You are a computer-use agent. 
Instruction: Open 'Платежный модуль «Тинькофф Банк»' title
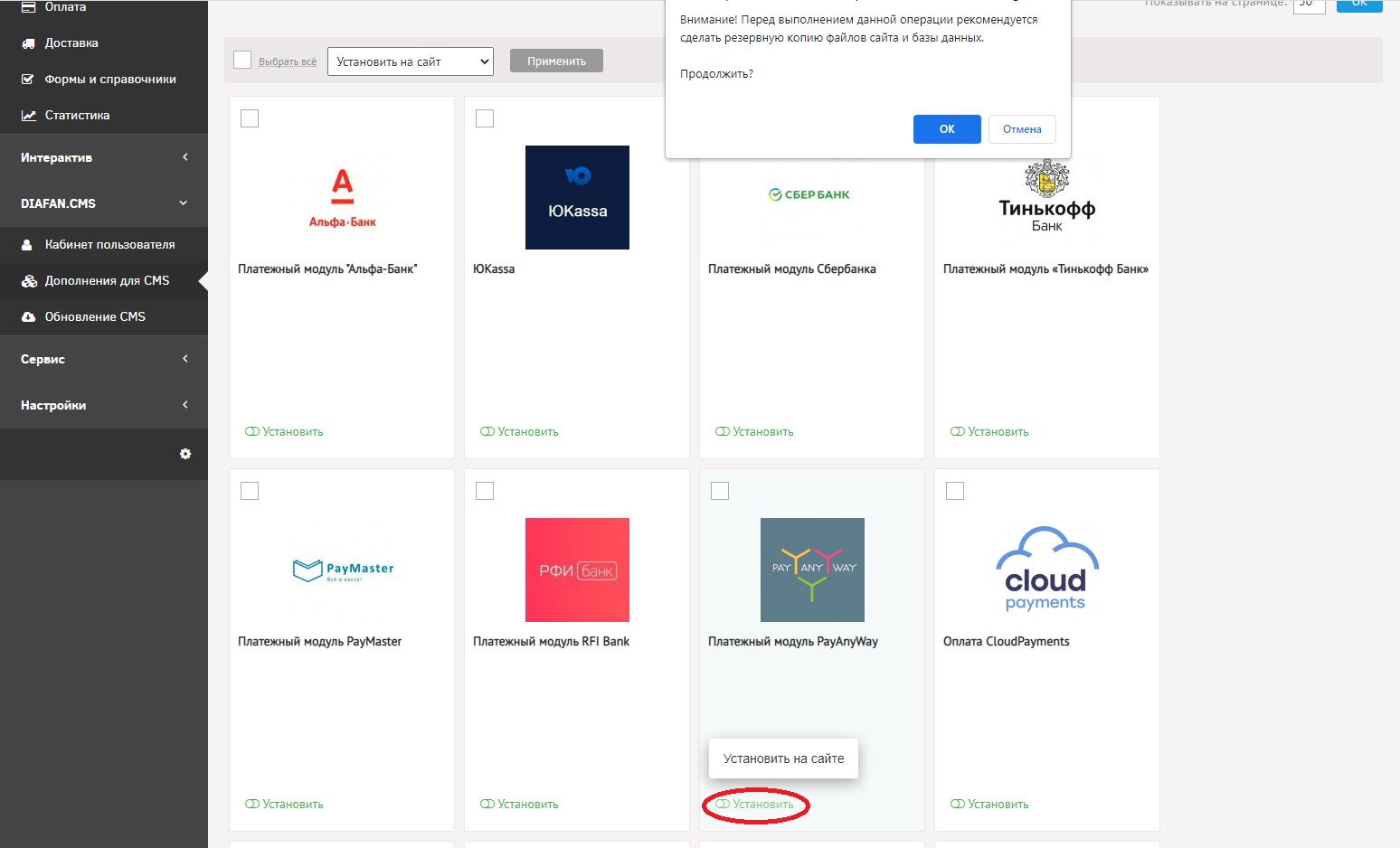1045,269
